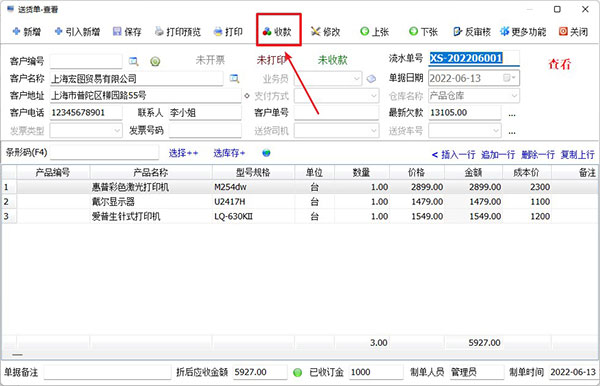Go to next document 下张
Viewport: 600px width, 386px height.
(423, 32)
